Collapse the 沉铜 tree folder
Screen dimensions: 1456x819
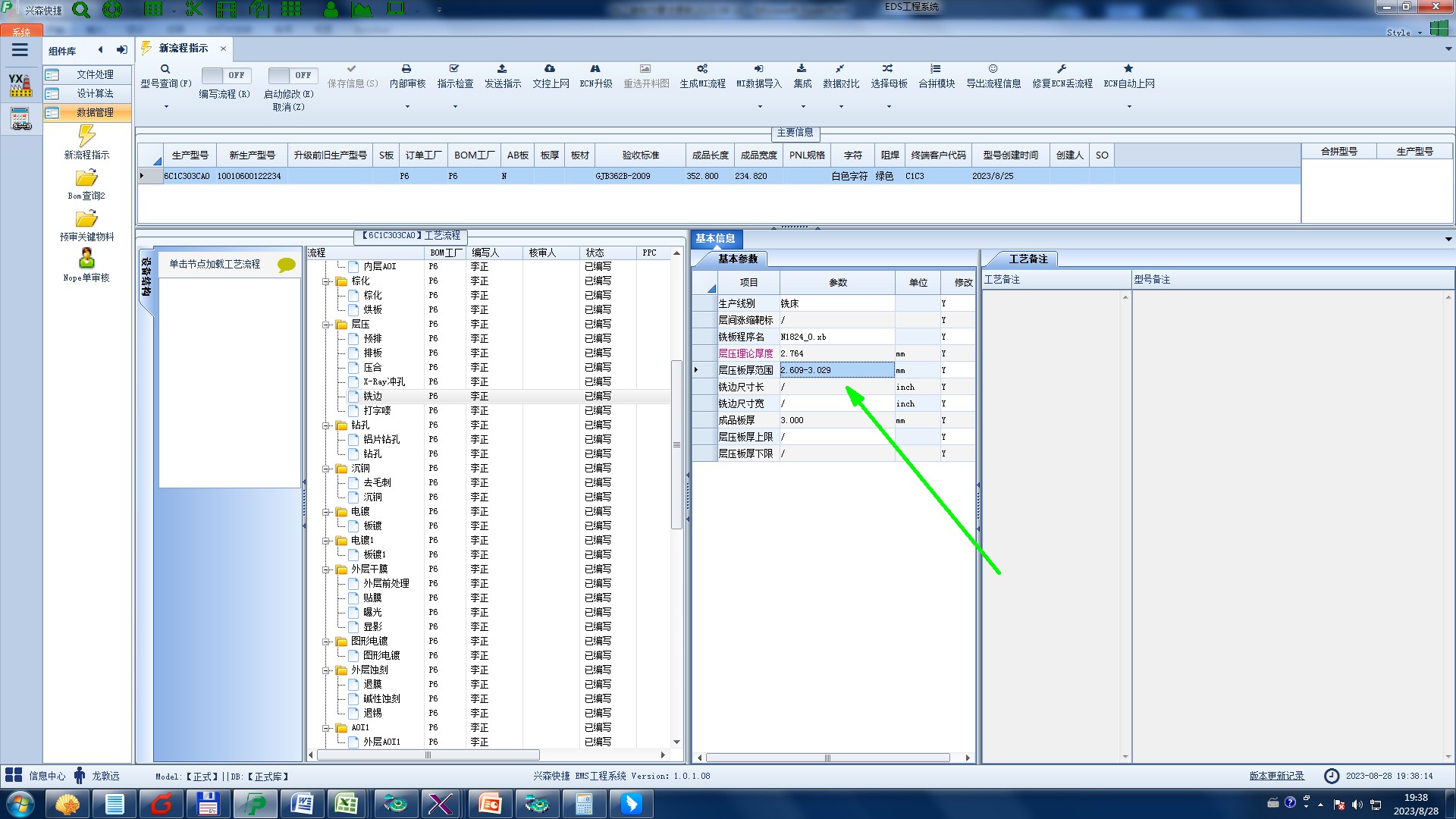click(x=326, y=469)
